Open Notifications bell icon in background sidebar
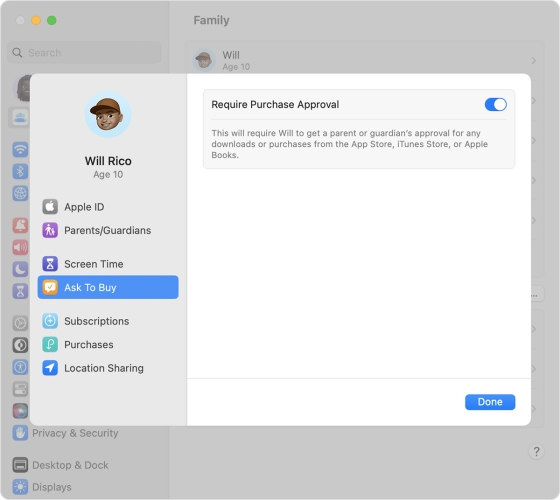 click(x=20, y=225)
